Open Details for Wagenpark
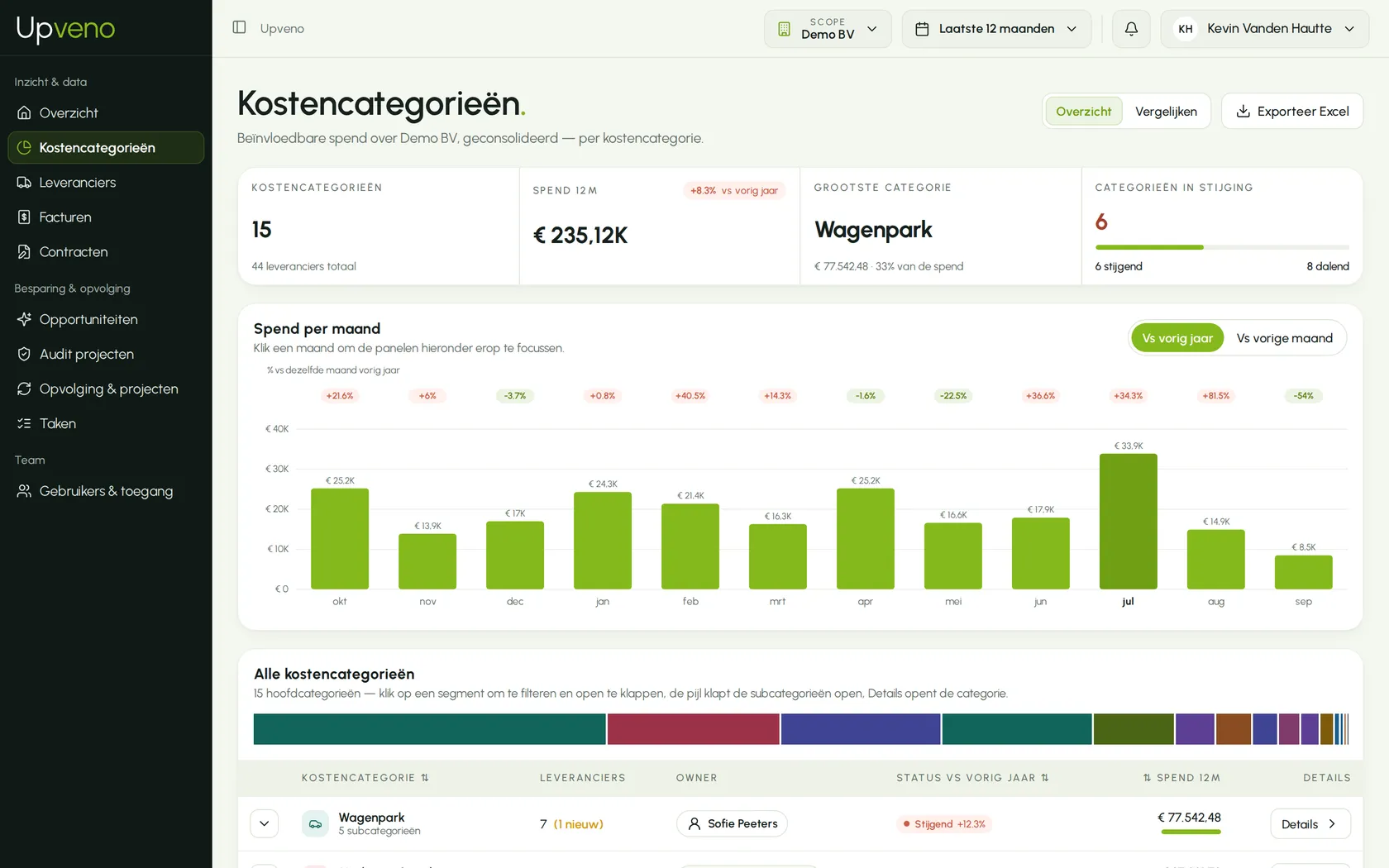 point(1310,824)
